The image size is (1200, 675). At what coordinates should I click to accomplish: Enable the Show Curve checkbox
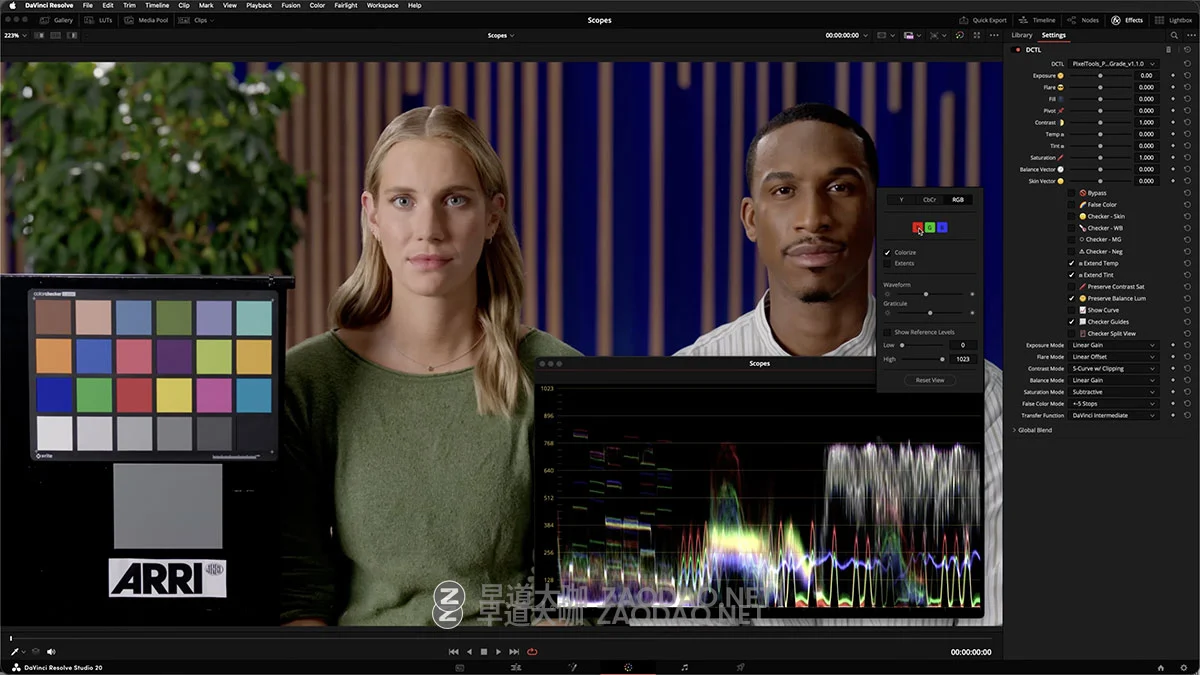(x=1071, y=310)
